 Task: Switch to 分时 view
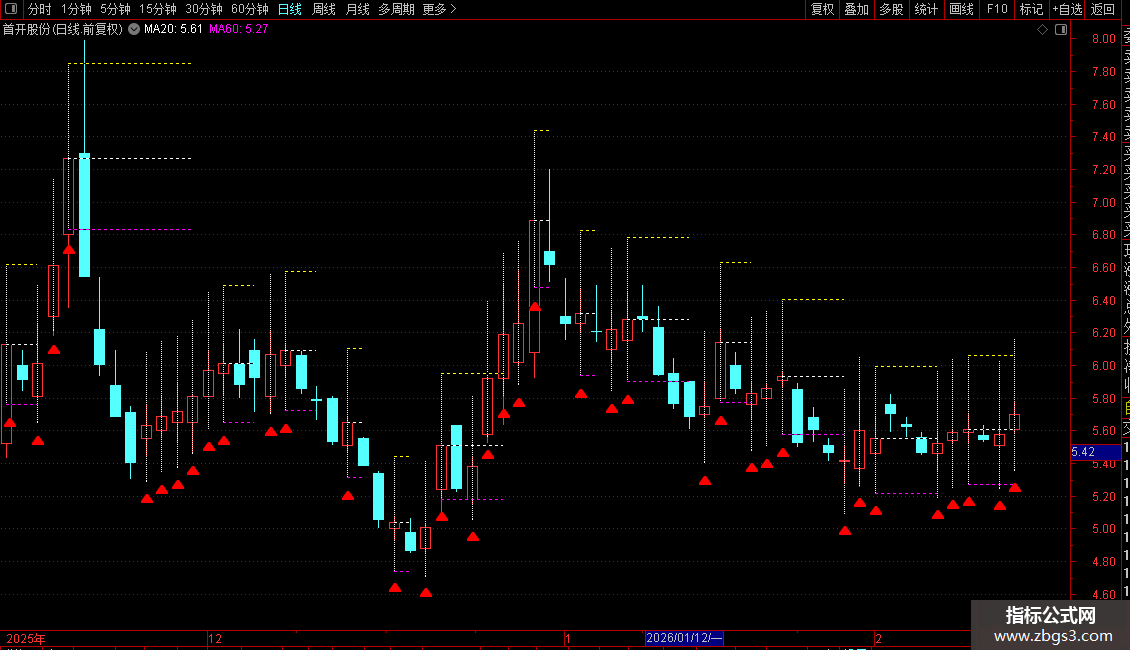click(40, 9)
